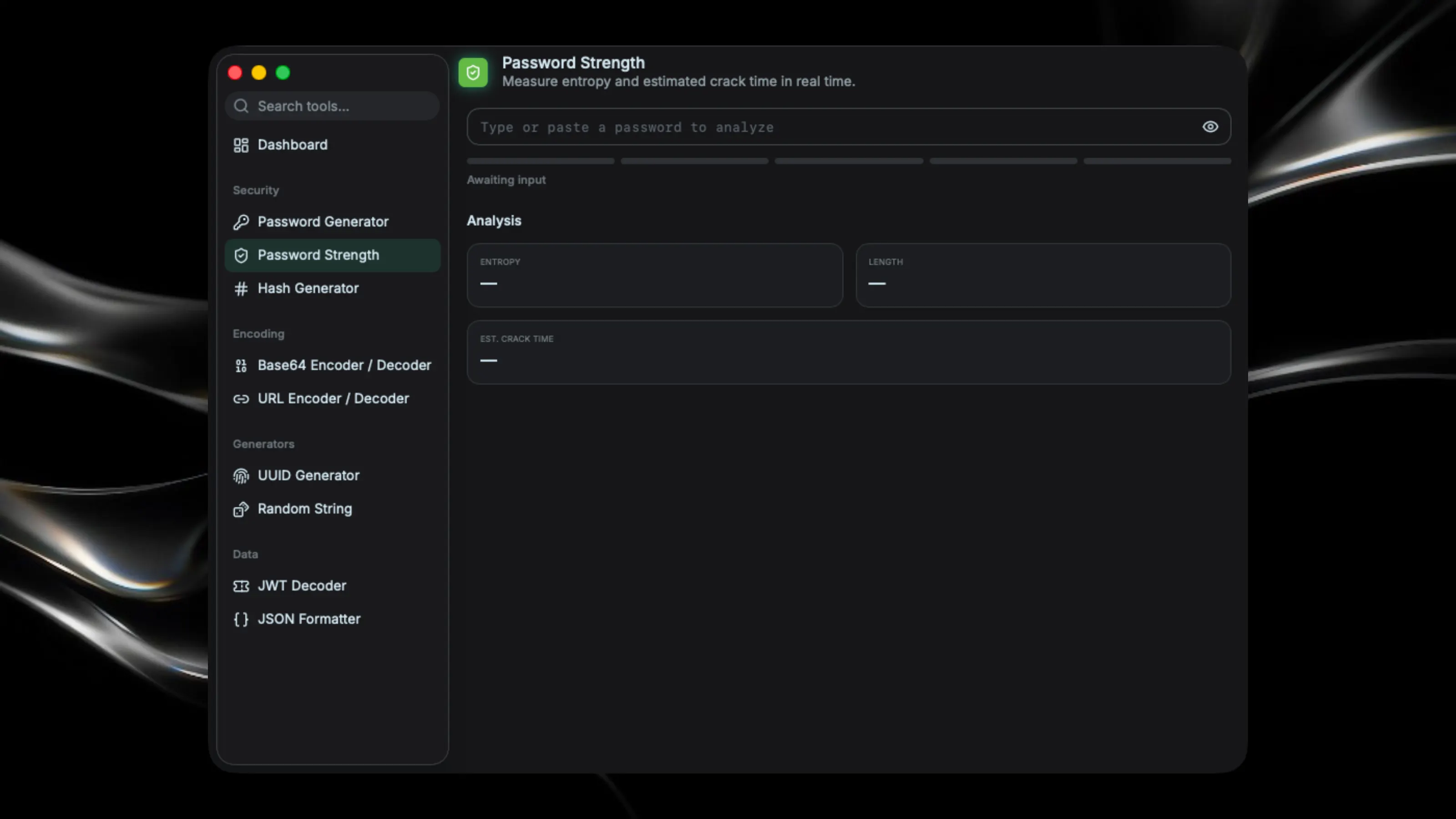Select Password Strength in the sidebar
The width and height of the screenshot is (1456, 819).
pos(332,255)
